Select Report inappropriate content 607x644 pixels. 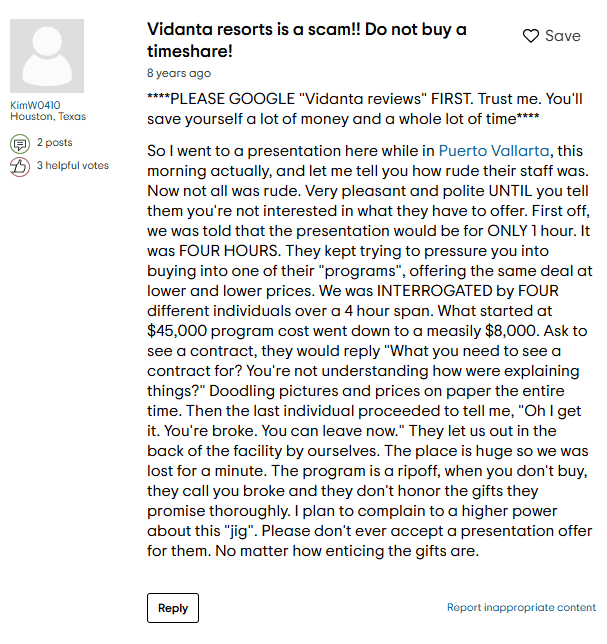521,607
